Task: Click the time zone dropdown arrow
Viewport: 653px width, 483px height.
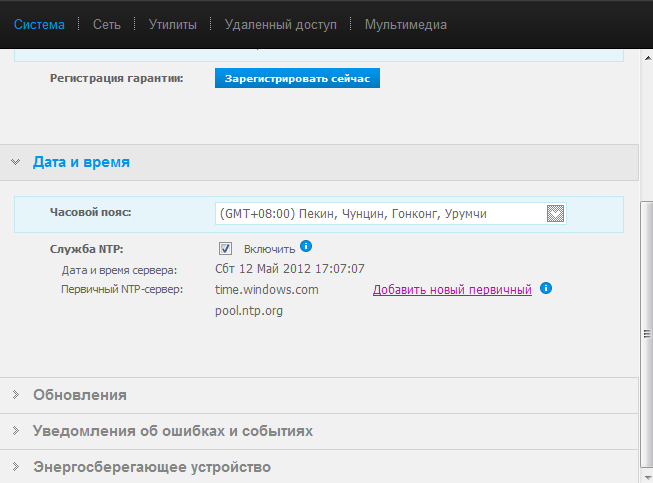Action: pyautogui.click(x=555, y=214)
